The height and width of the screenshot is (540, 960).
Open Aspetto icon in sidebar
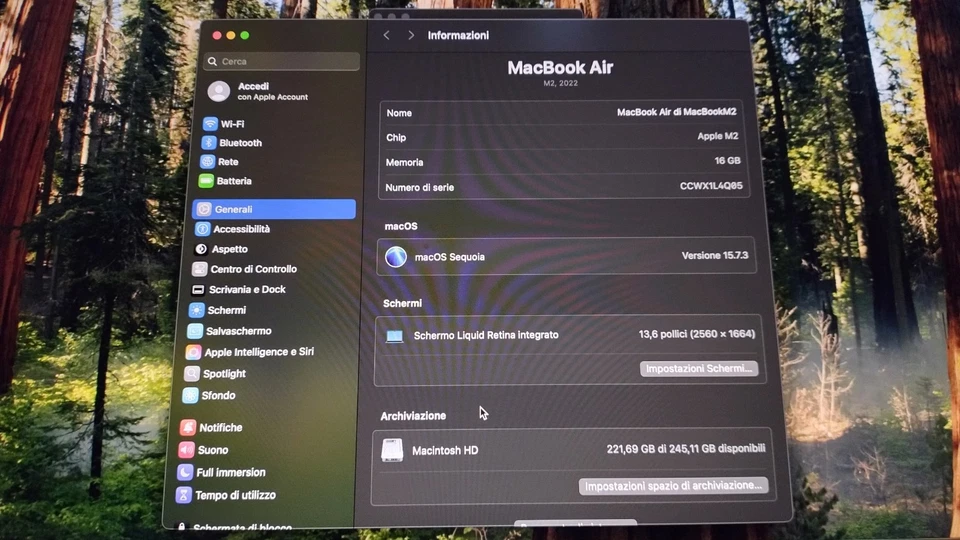coord(201,249)
